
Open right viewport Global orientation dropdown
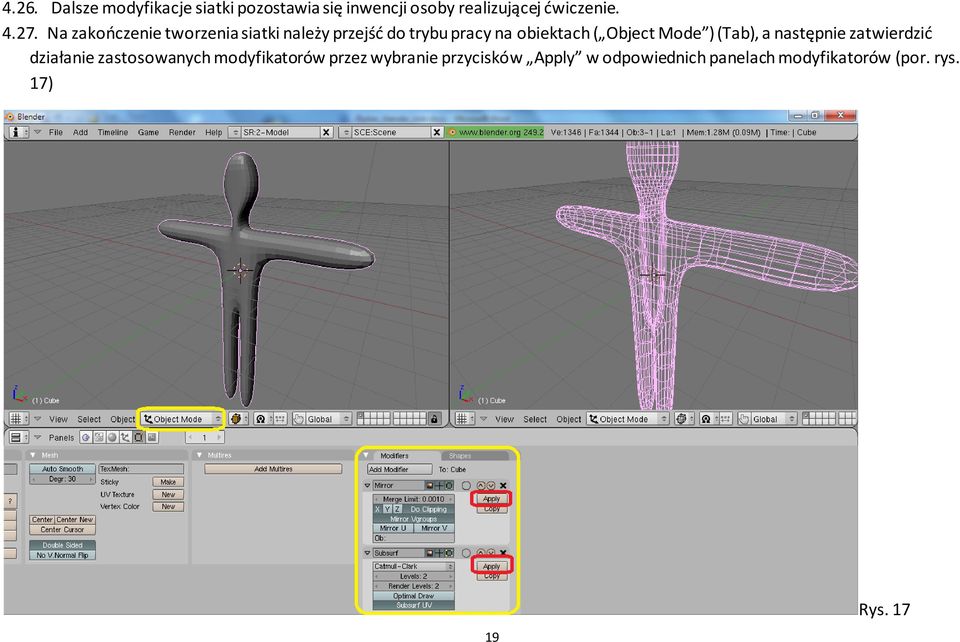pos(774,419)
